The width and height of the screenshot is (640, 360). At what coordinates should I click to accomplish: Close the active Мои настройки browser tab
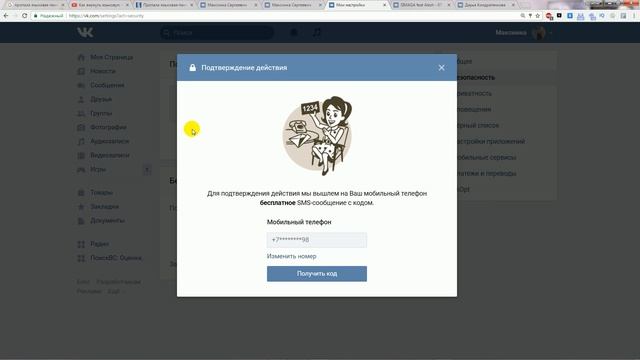(384, 5)
